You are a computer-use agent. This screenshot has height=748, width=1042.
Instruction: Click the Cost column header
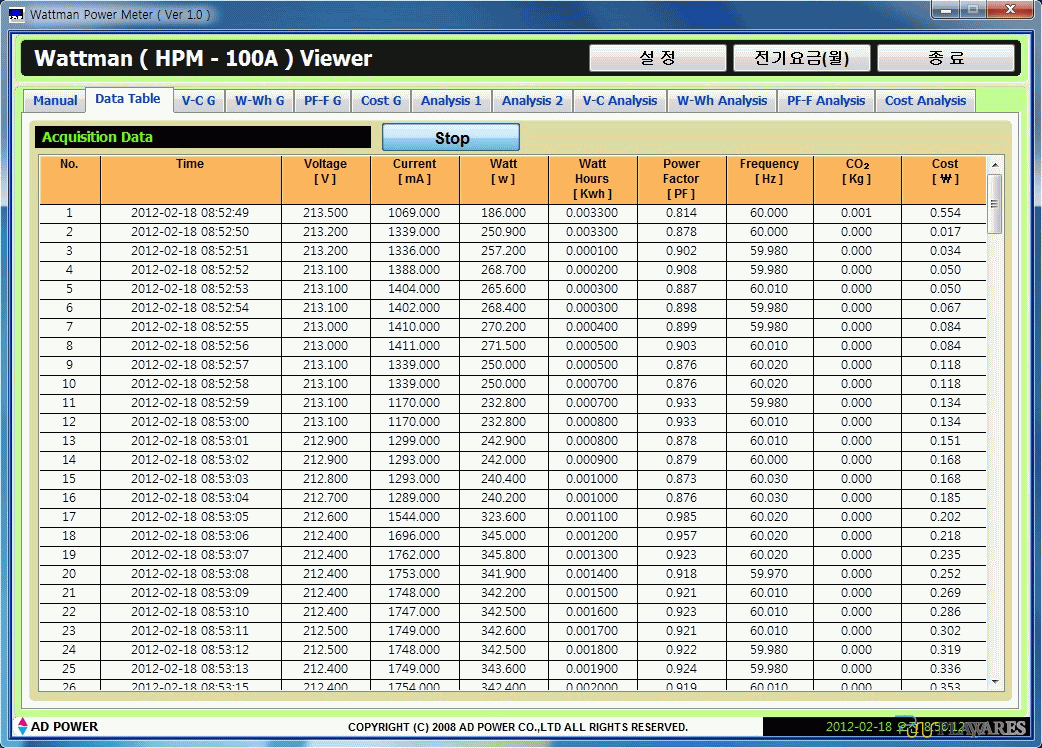pyautogui.click(x=944, y=179)
